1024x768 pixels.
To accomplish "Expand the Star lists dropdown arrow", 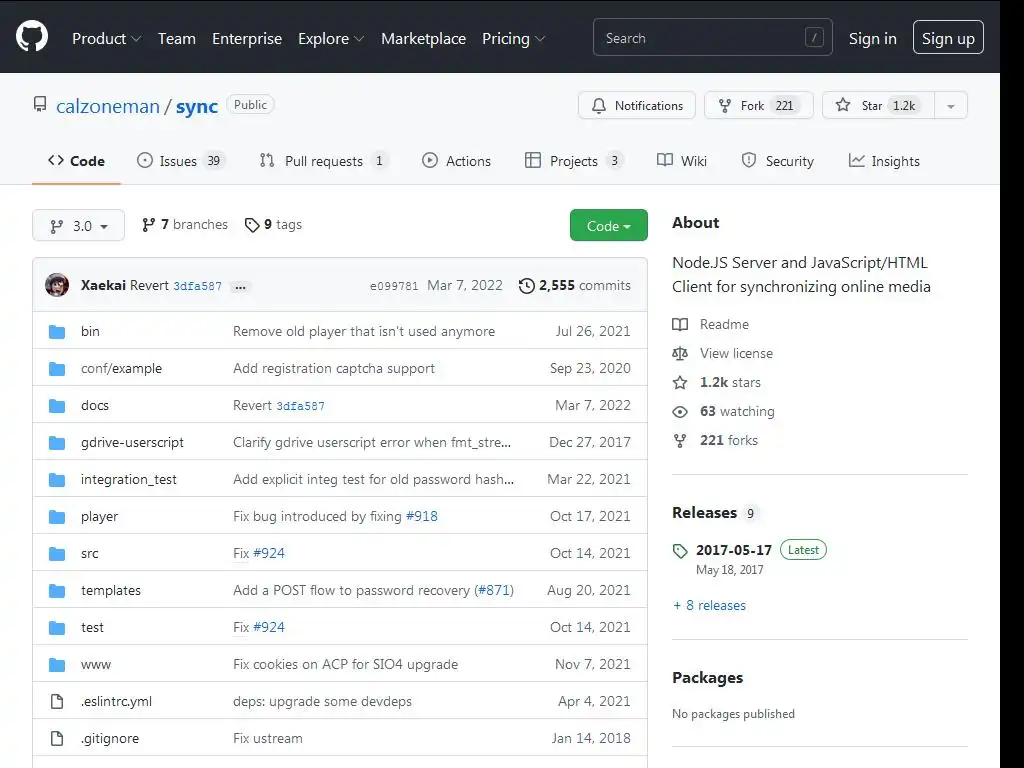I will point(951,106).
